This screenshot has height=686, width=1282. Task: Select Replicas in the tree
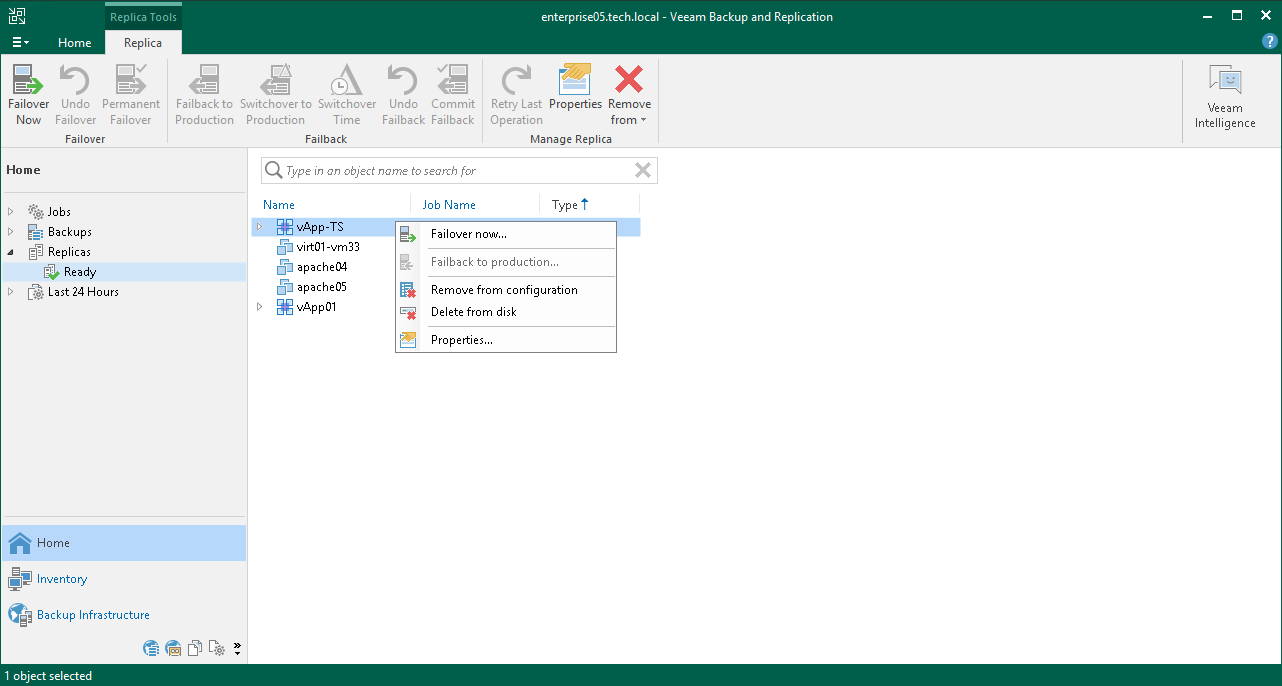[69, 252]
